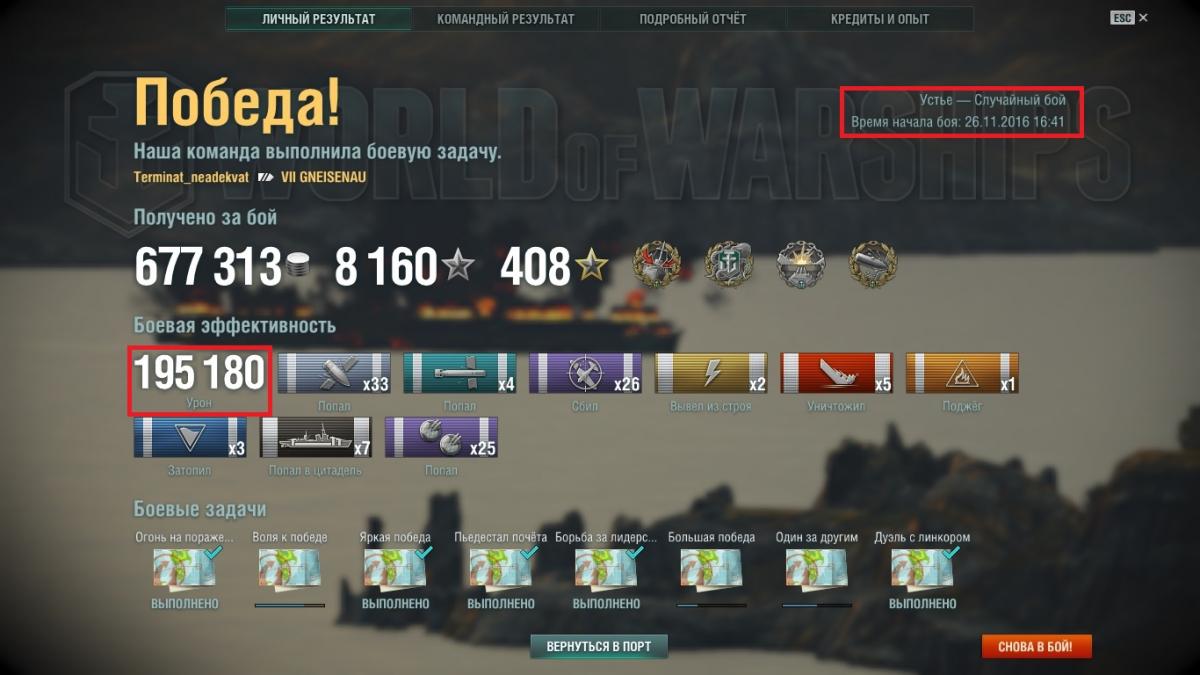The image size is (1200, 675).
Task: Click the secondary battery hits ribbon x25
Action: coord(441,438)
